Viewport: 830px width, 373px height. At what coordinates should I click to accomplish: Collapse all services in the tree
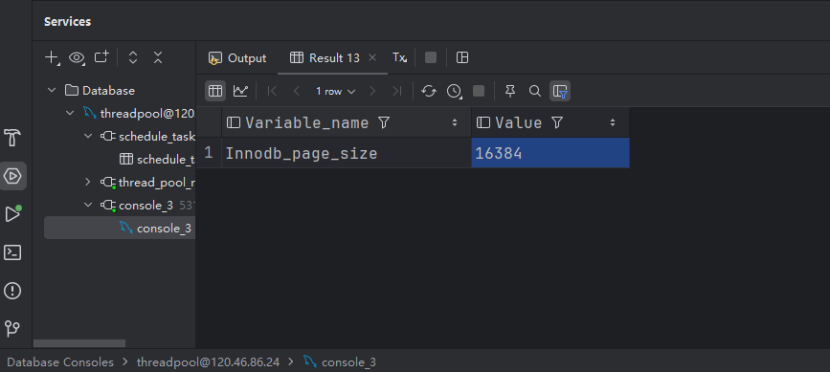[x=158, y=57]
